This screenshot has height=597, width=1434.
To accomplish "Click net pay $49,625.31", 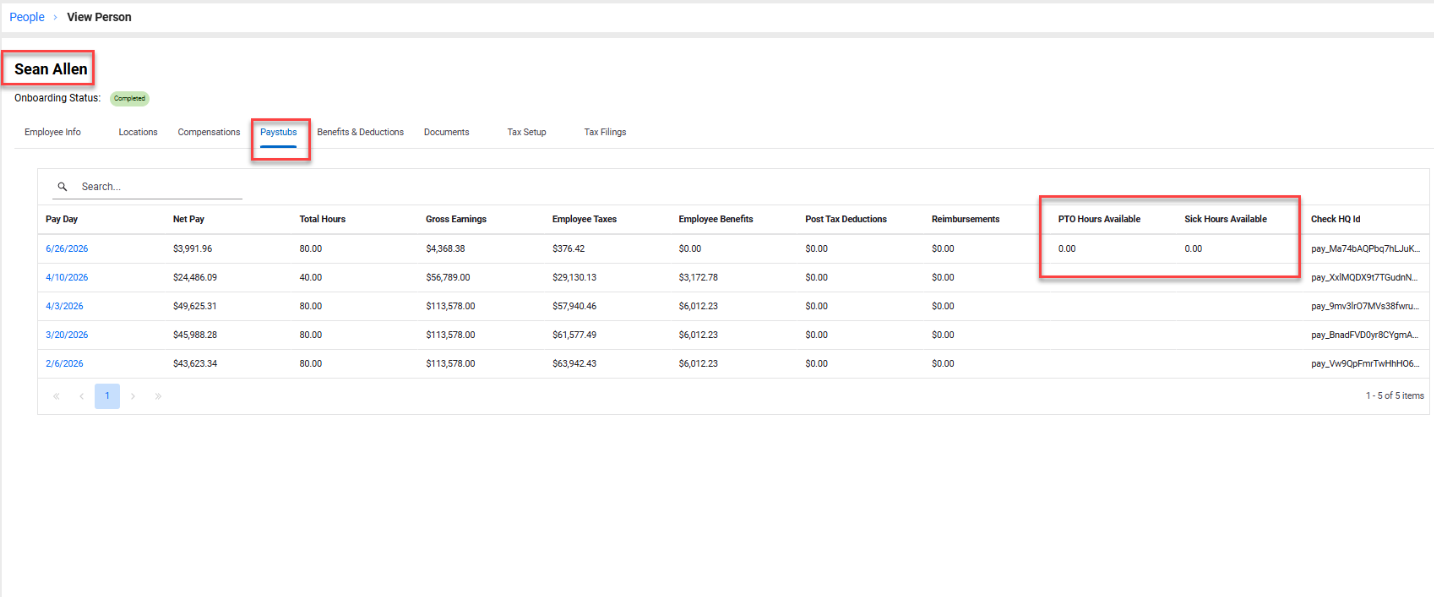I will pyautogui.click(x=195, y=306).
